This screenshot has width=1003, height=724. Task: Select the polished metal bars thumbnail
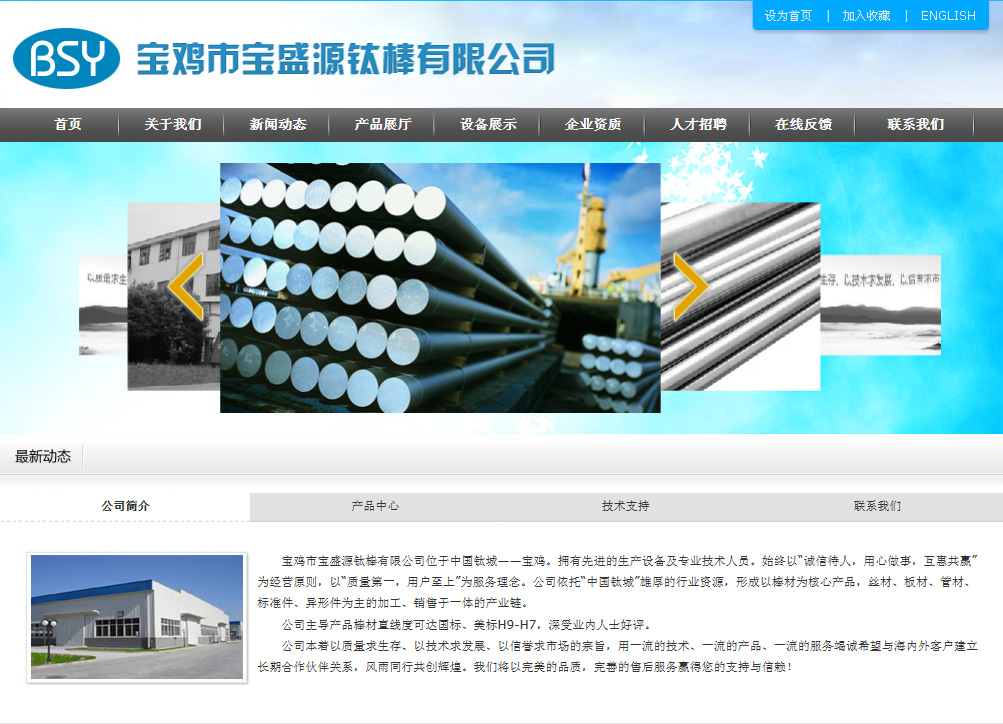(x=740, y=296)
